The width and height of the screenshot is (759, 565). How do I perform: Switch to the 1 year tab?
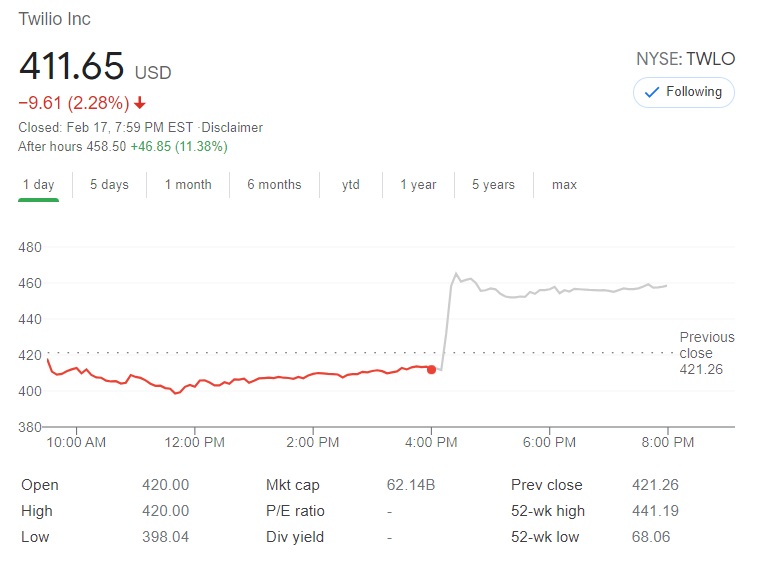point(418,184)
